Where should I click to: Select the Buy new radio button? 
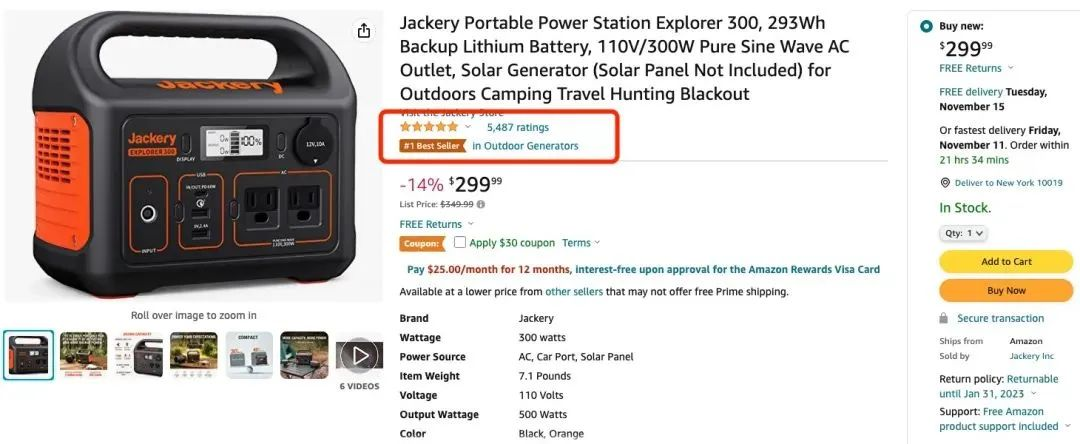click(x=926, y=26)
